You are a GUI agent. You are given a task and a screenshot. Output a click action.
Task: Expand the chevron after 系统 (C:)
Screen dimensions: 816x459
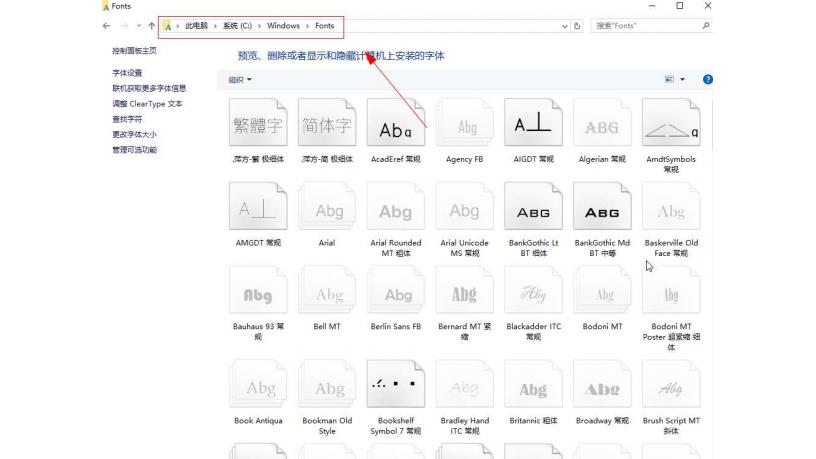pos(259,26)
